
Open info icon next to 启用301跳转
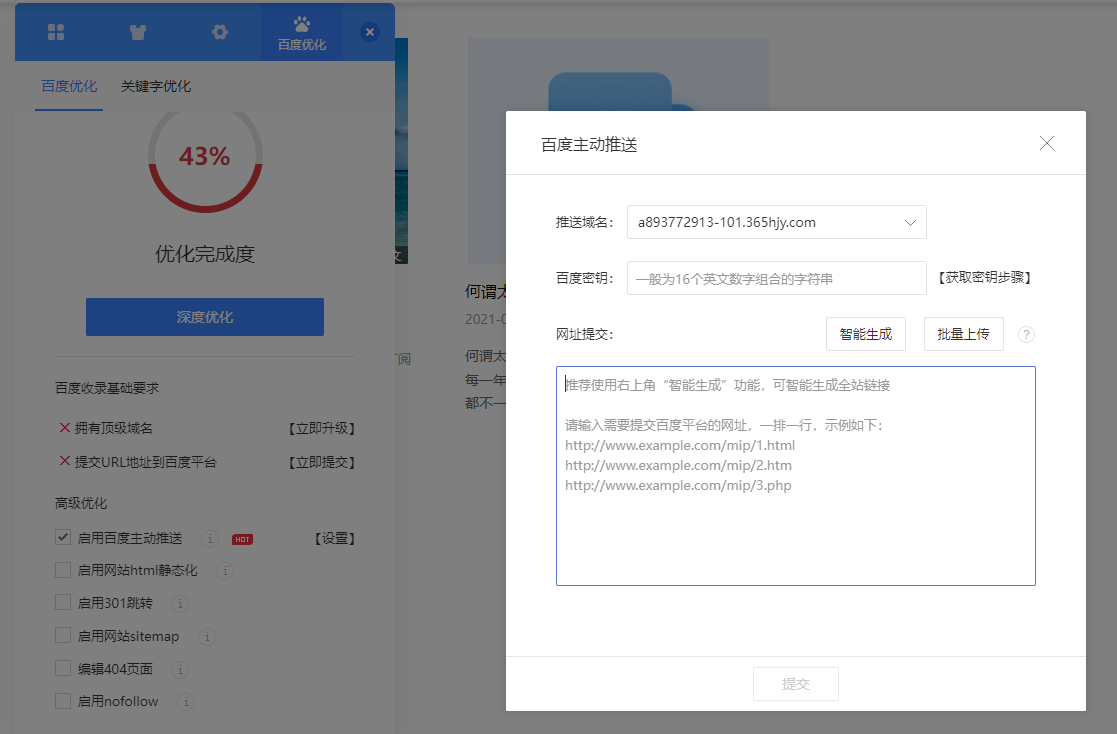coord(180,604)
